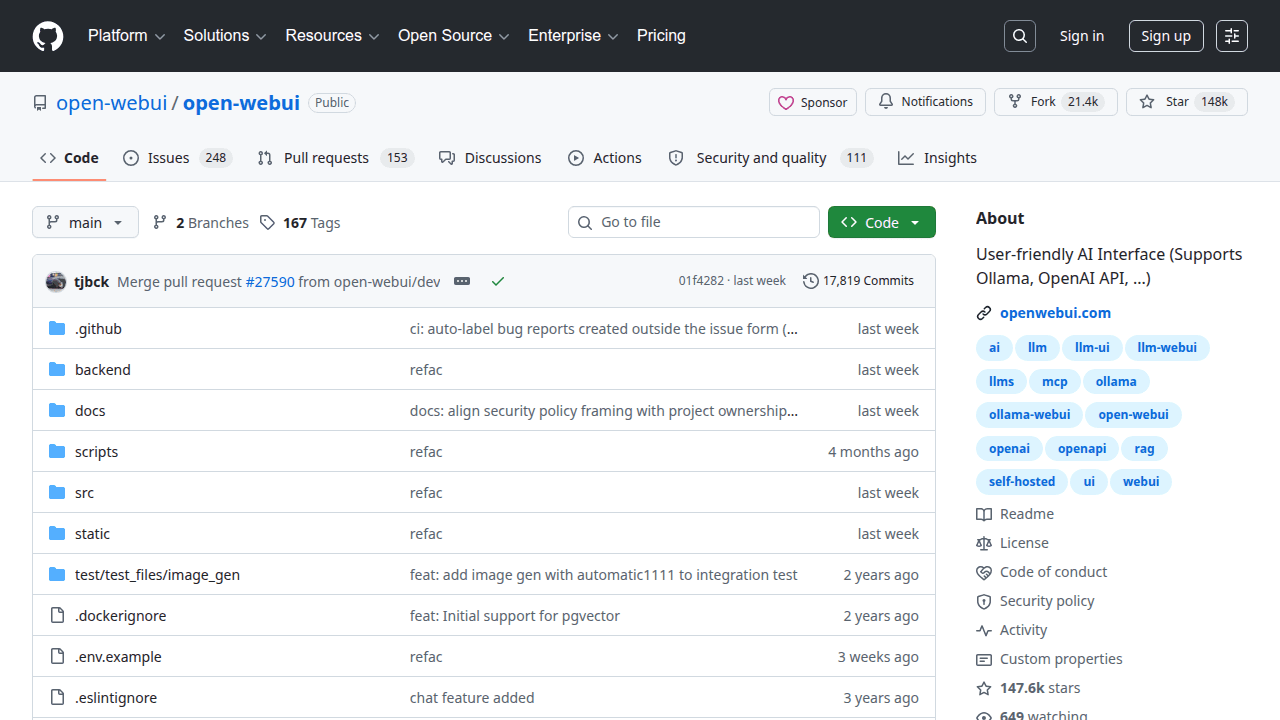This screenshot has width=1280, height=720.
Task: Select the Code tab
Action: (x=69, y=158)
